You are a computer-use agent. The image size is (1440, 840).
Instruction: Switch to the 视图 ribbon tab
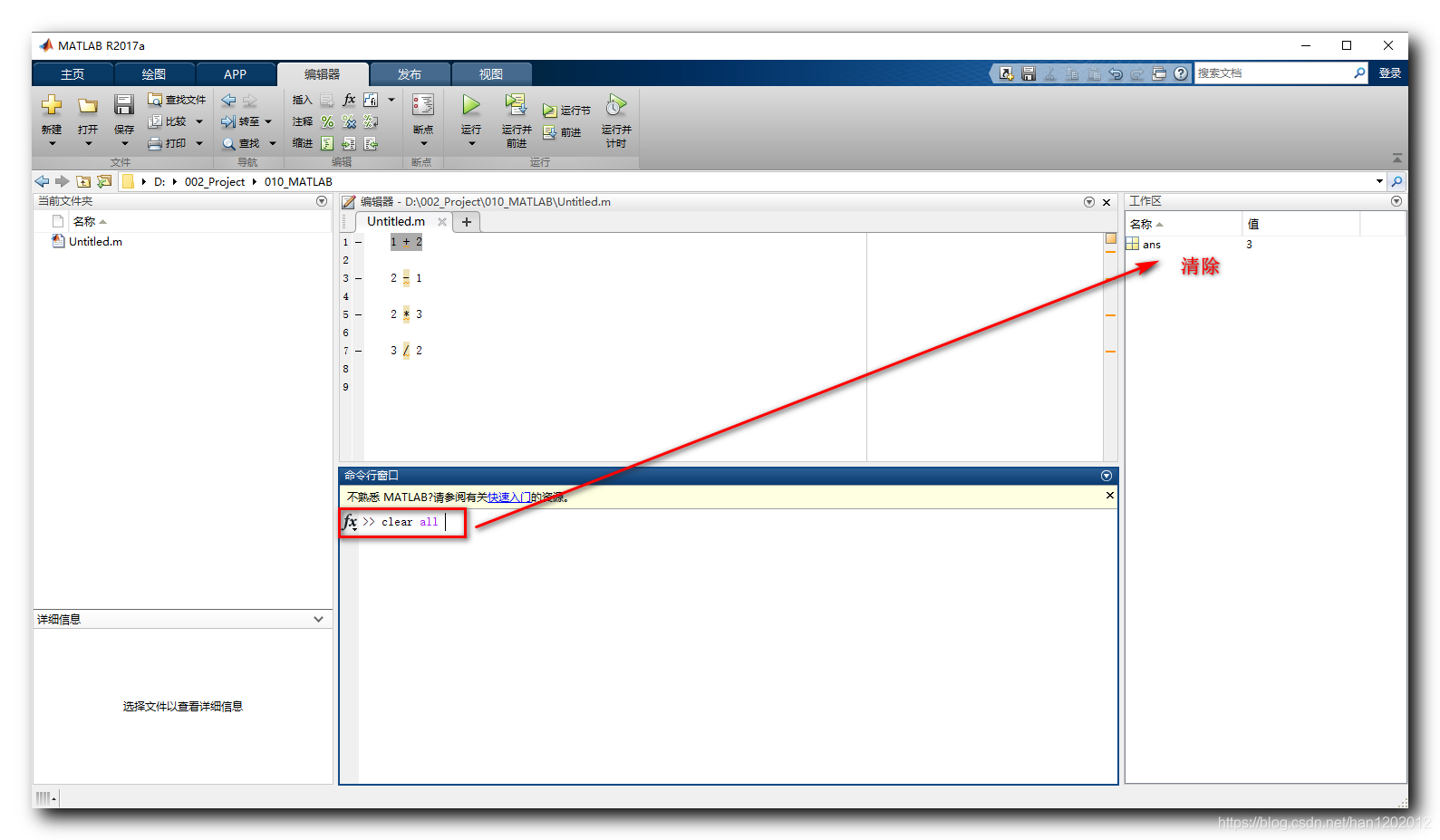[x=491, y=74]
